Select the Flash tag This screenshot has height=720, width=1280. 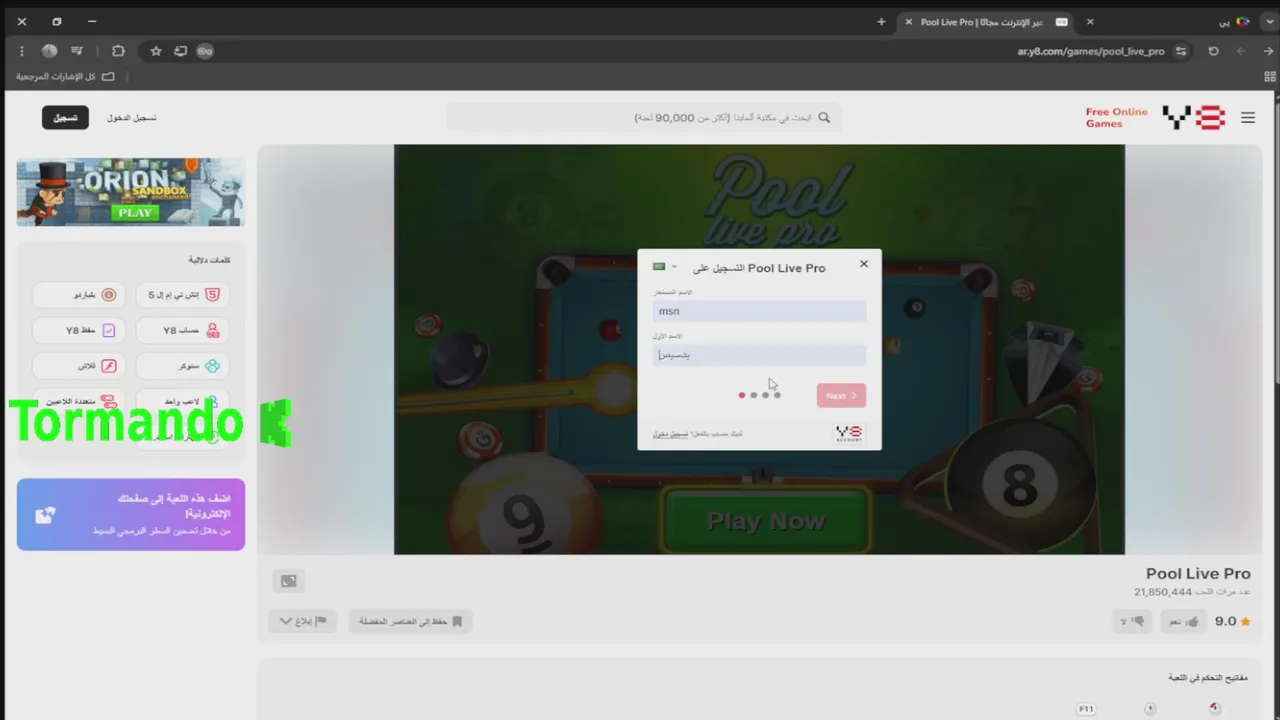coord(79,366)
